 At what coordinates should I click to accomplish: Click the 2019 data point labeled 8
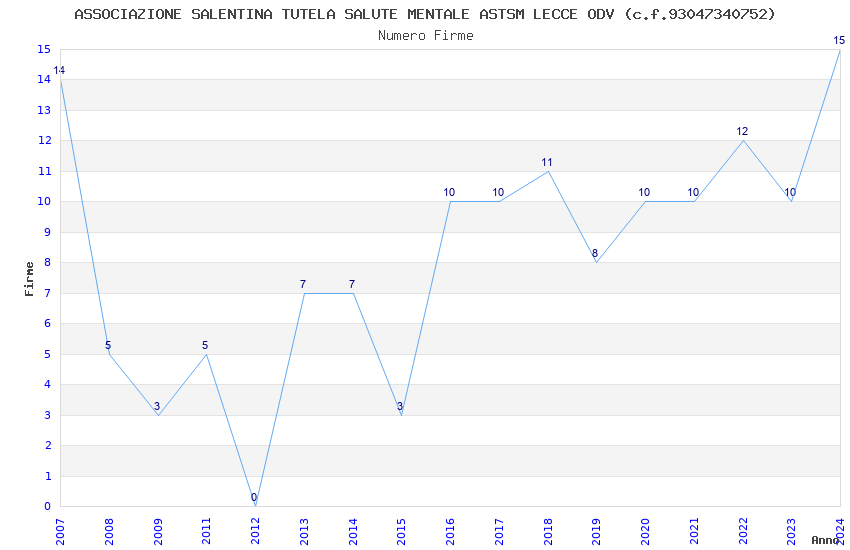(596, 262)
